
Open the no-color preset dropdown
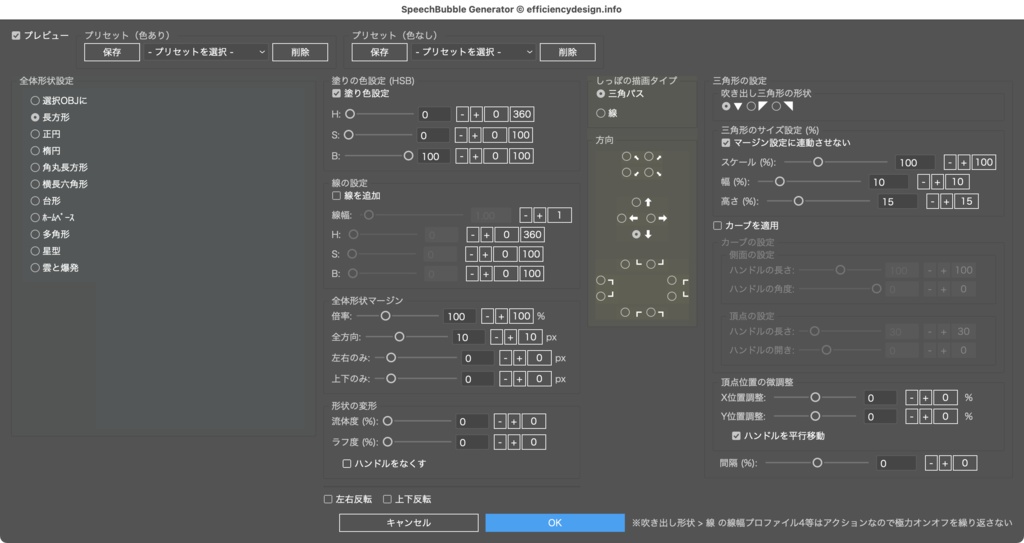pyautogui.click(x=473, y=52)
